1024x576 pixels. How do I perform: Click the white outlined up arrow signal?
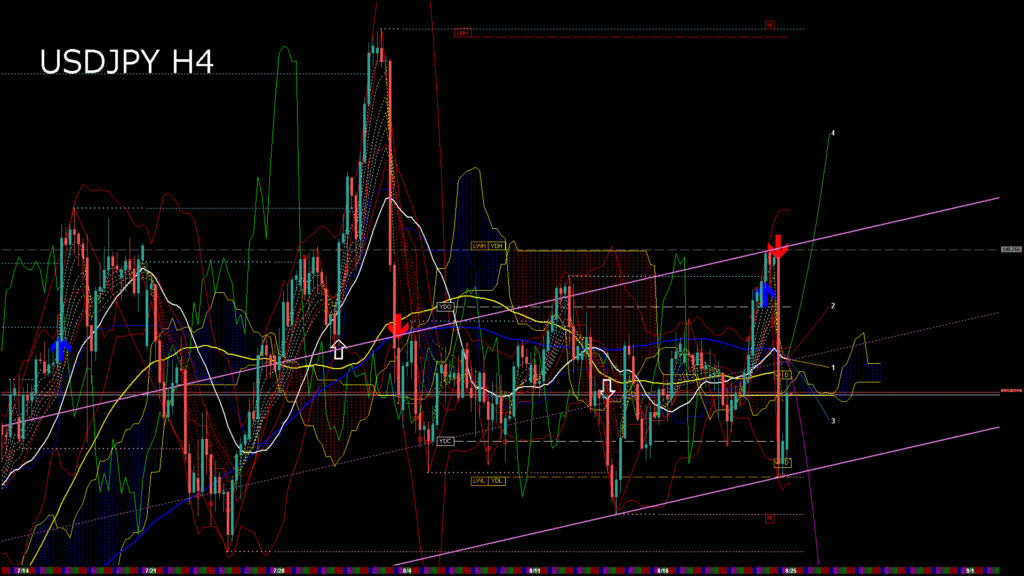(338, 348)
